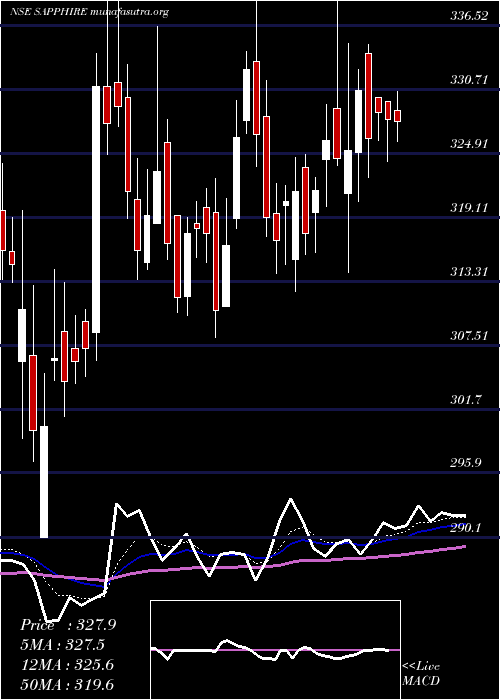Viewport: 500px width, 700px height.
Task: Click the last red candlestick on the right
Action: (x=398, y=116)
